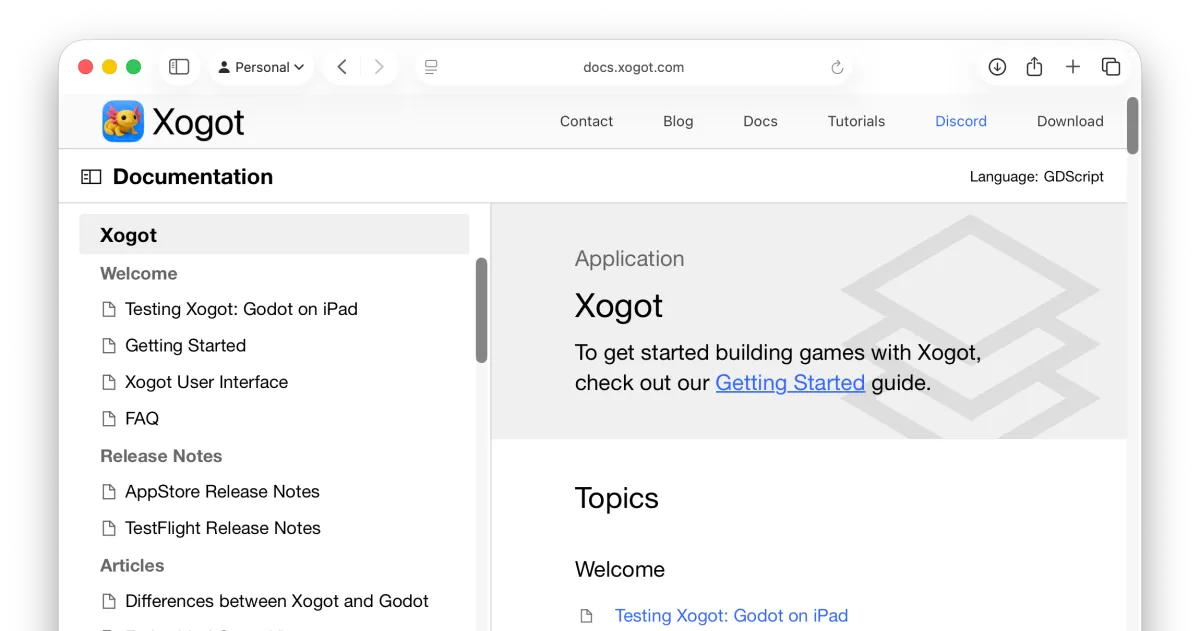Click the Xogot logo icon
This screenshot has width=1200, height=631.
click(122, 120)
